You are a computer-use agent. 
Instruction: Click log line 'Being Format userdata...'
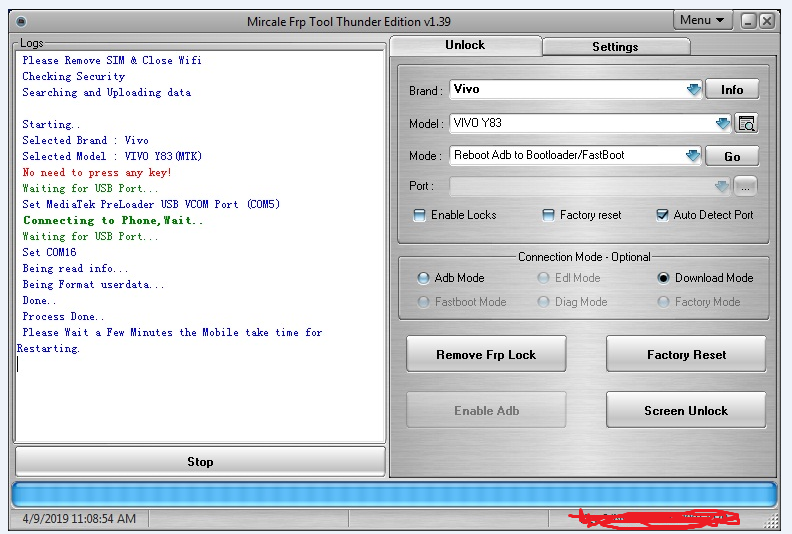[93, 284]
